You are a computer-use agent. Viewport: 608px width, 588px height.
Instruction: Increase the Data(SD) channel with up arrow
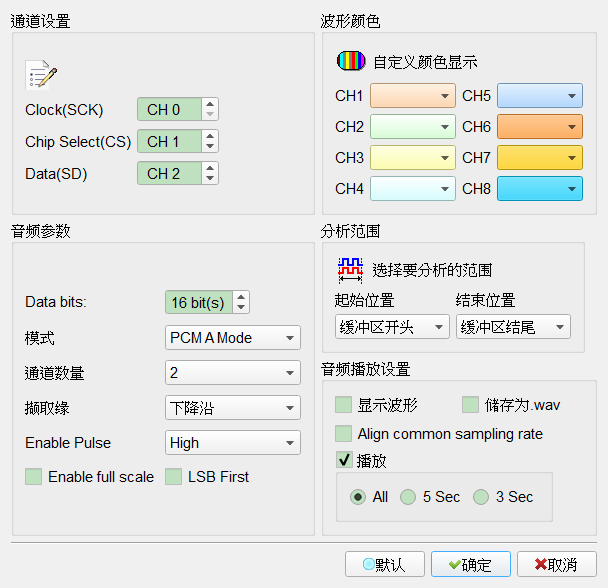point(210,168)
